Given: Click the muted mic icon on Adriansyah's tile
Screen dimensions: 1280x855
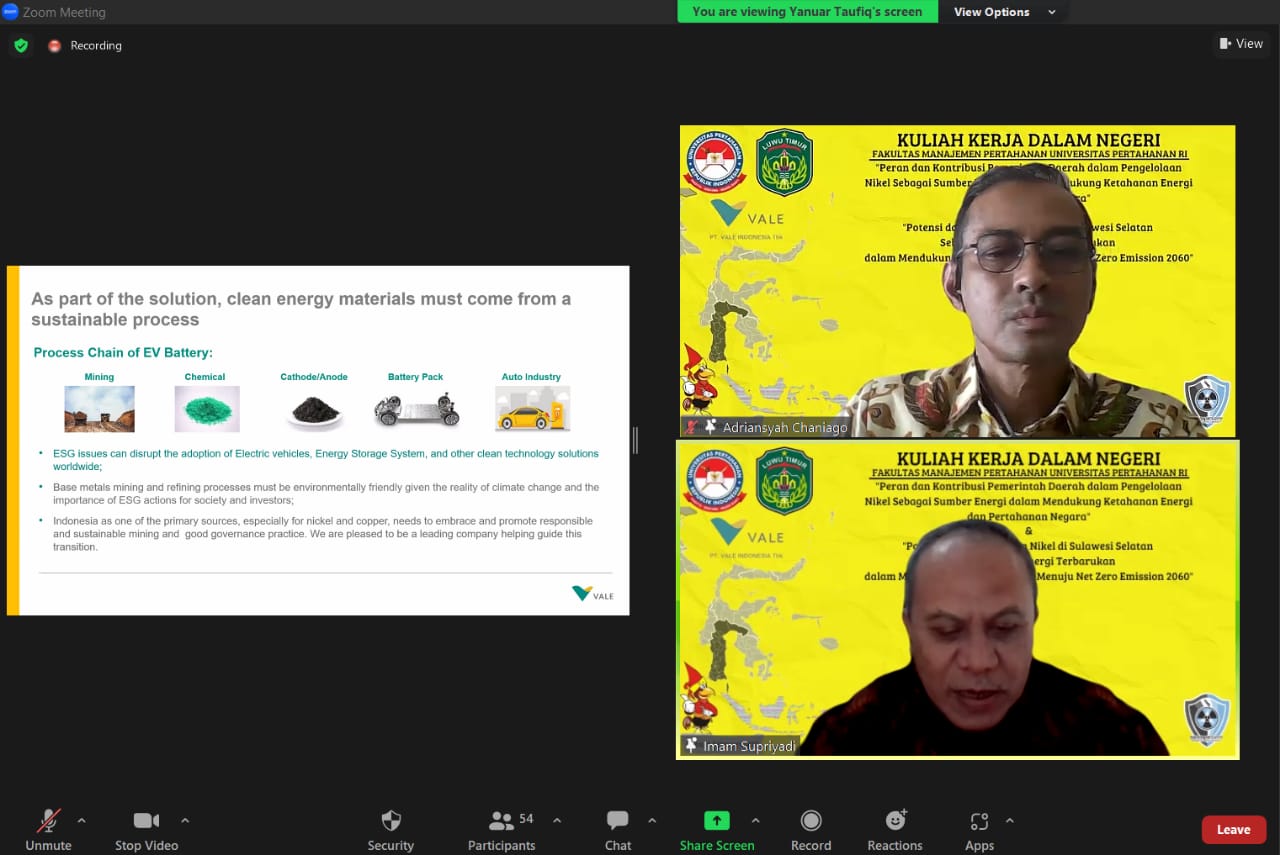Looking at the screenshot, I should click(691, 427).
